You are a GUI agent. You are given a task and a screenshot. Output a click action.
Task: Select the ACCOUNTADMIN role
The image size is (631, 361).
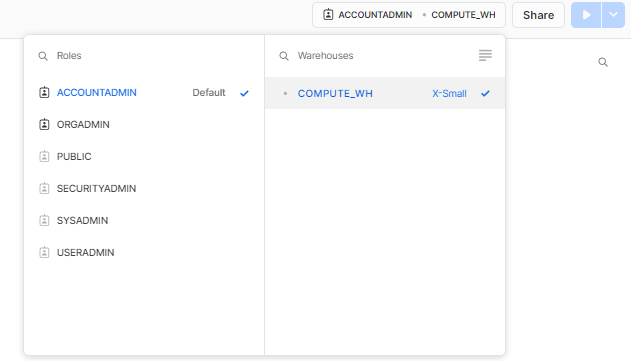[x=144, y=93]
